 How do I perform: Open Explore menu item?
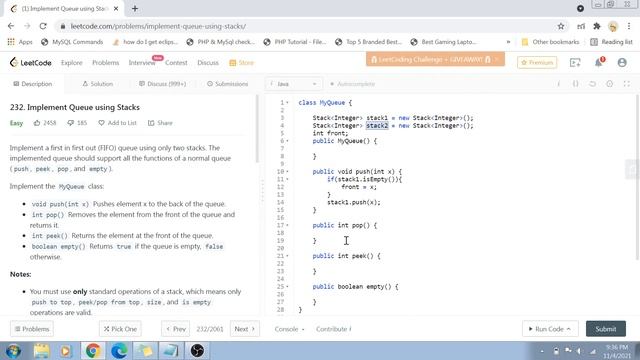71,62
